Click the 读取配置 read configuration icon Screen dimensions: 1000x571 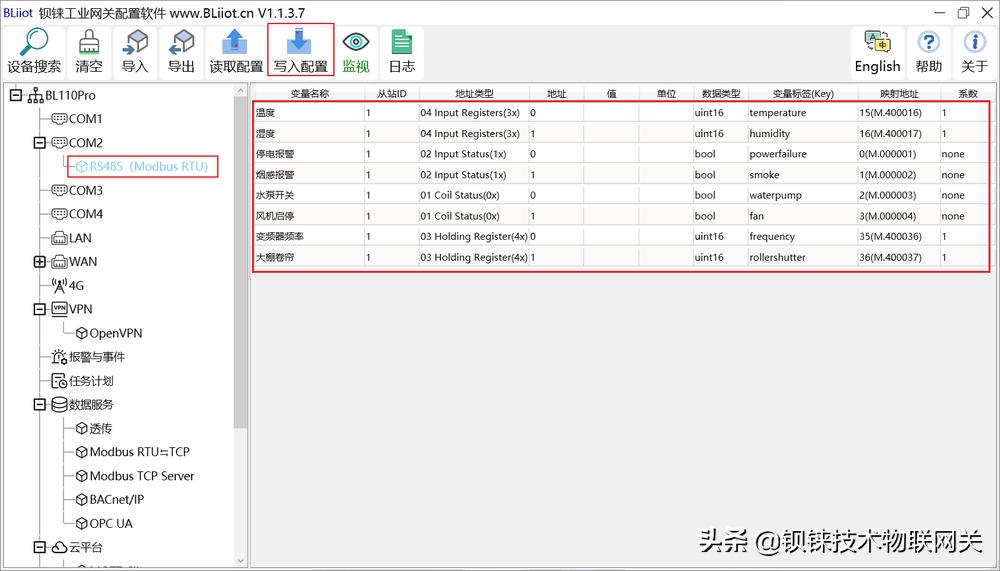[236, 43]
